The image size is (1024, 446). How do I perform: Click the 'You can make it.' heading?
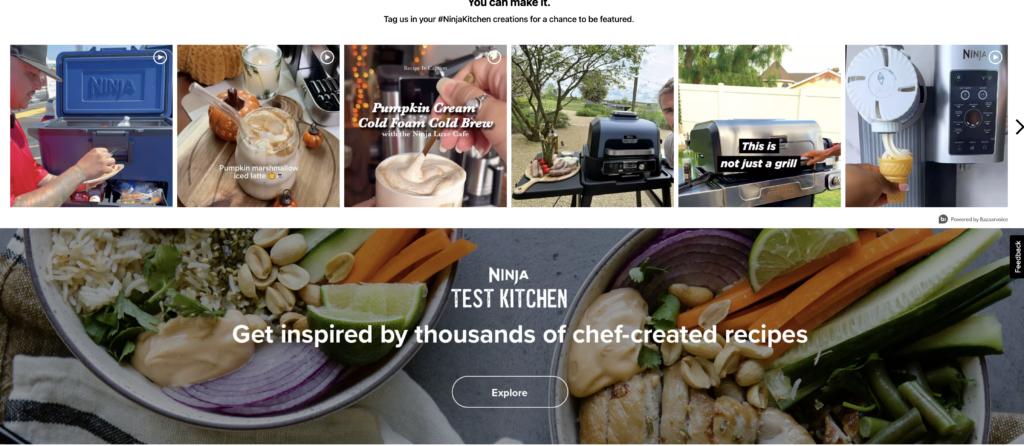[509, 3]
